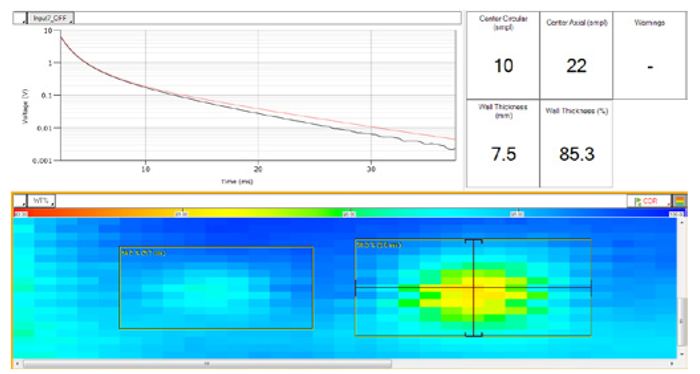The image size is (700, 374).
Task: Click the left defect box percentage label
Action: [143, 253]
